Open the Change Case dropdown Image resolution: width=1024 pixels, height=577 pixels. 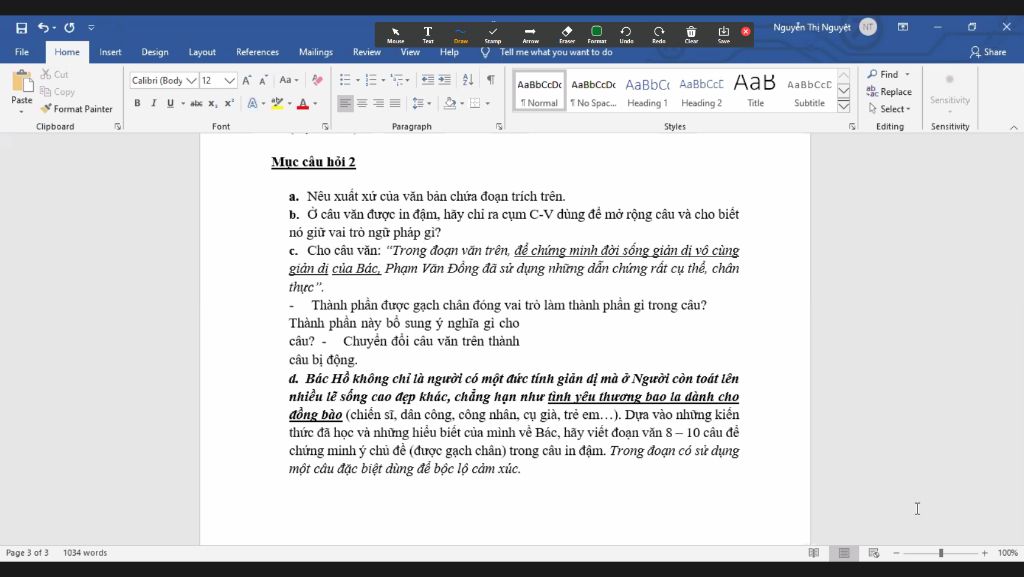pyautogui.click(x=289, y=80)
